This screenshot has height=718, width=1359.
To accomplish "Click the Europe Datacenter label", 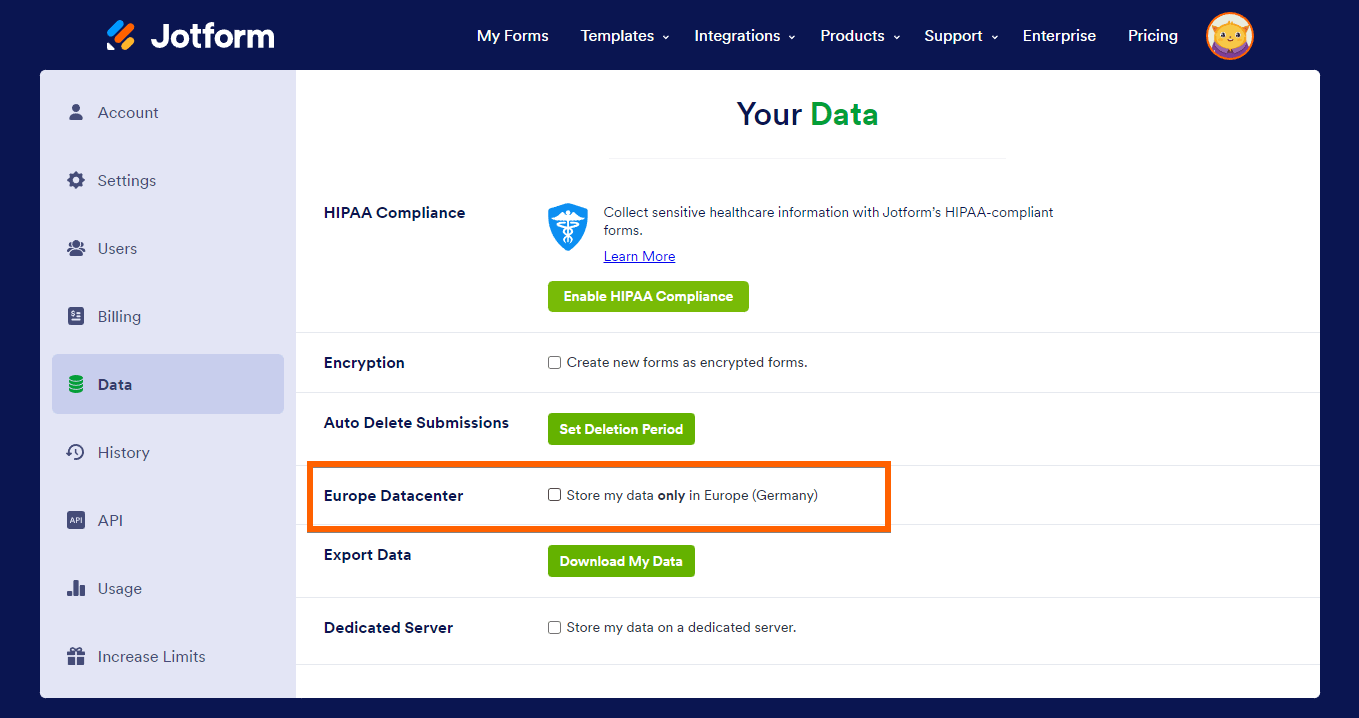I will 393,496.
